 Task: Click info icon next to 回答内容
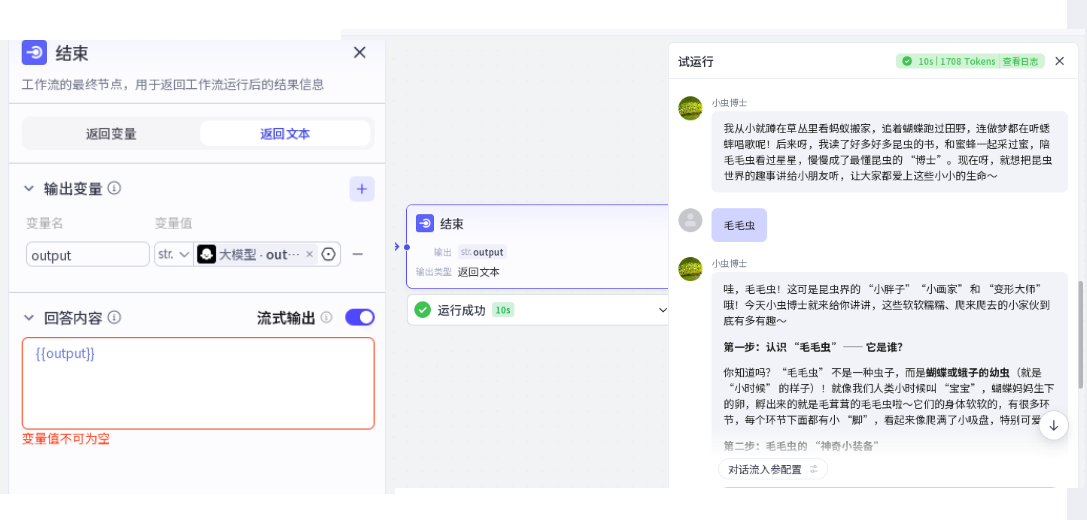pyautogui.click(x=115, y=317)
